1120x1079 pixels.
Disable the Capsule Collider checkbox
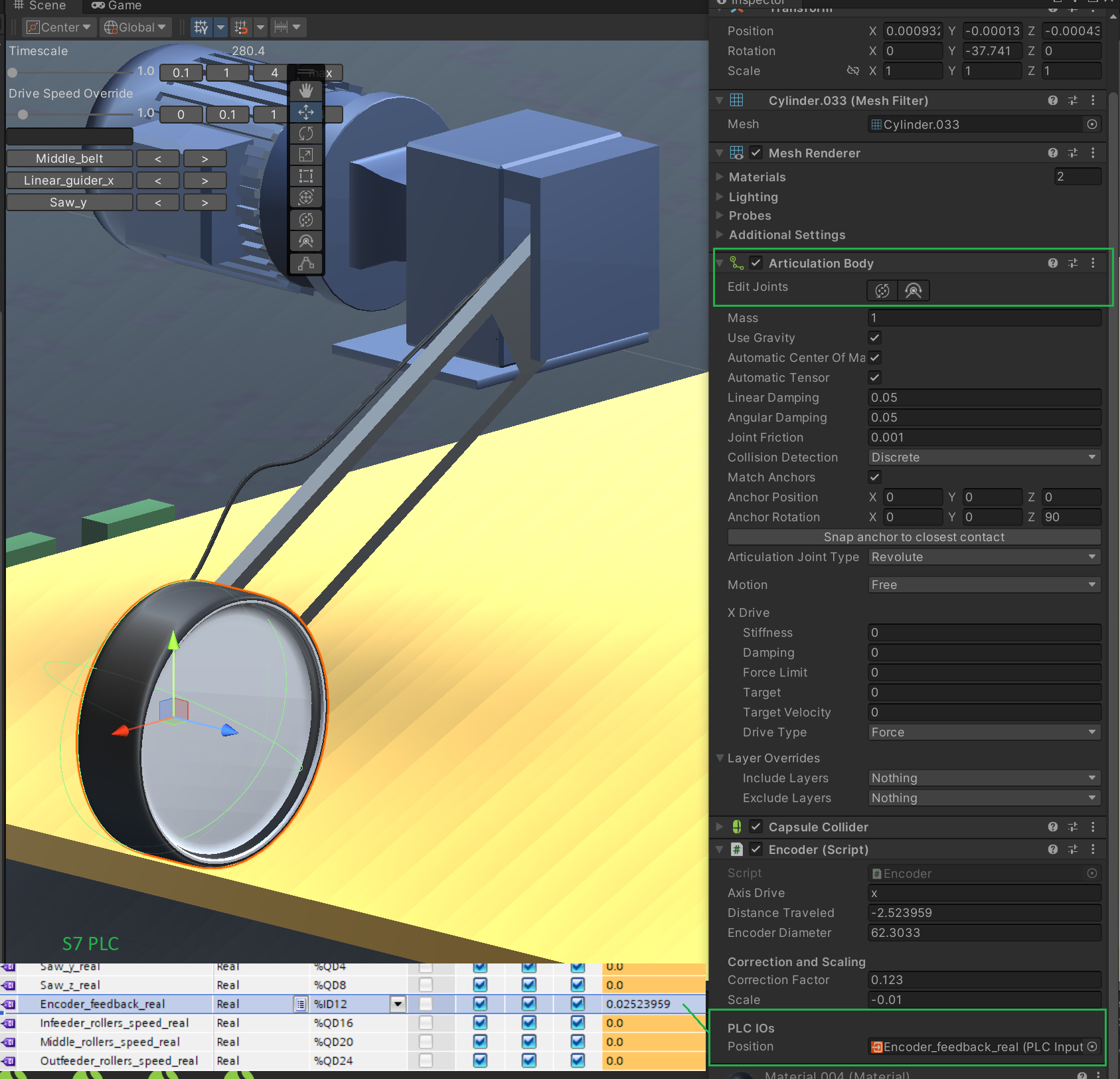756,827
